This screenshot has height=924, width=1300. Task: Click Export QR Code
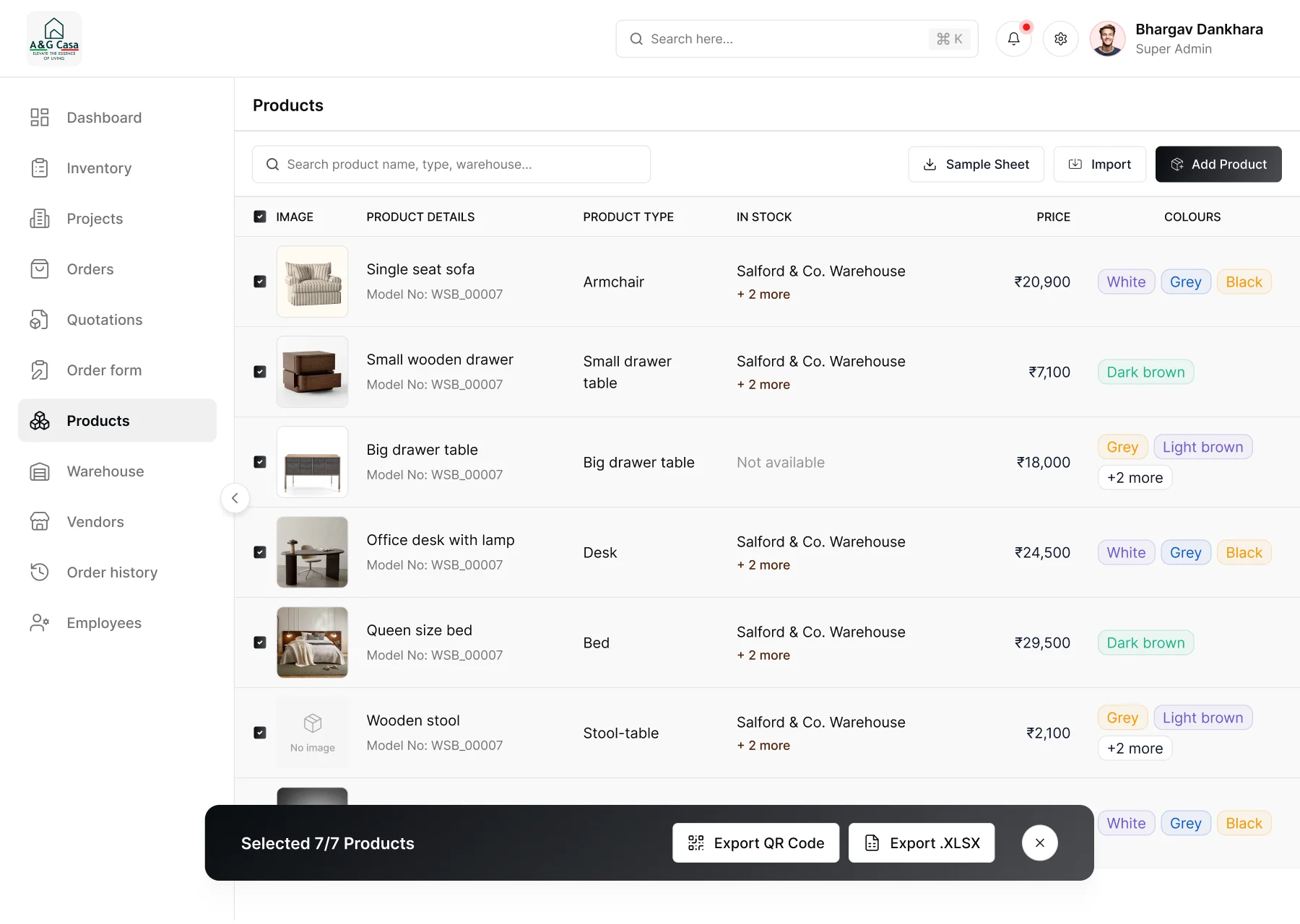click(755, 843)
